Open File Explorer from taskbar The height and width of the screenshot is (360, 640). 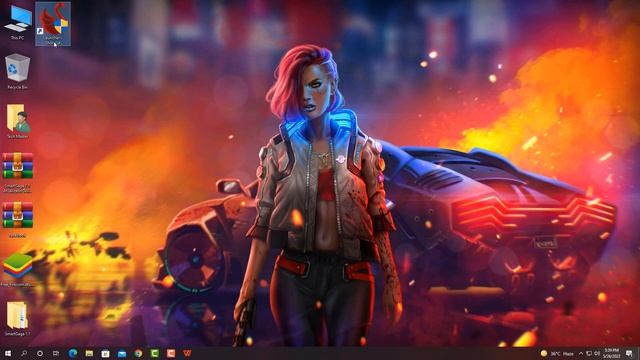(x=89, y=353)
